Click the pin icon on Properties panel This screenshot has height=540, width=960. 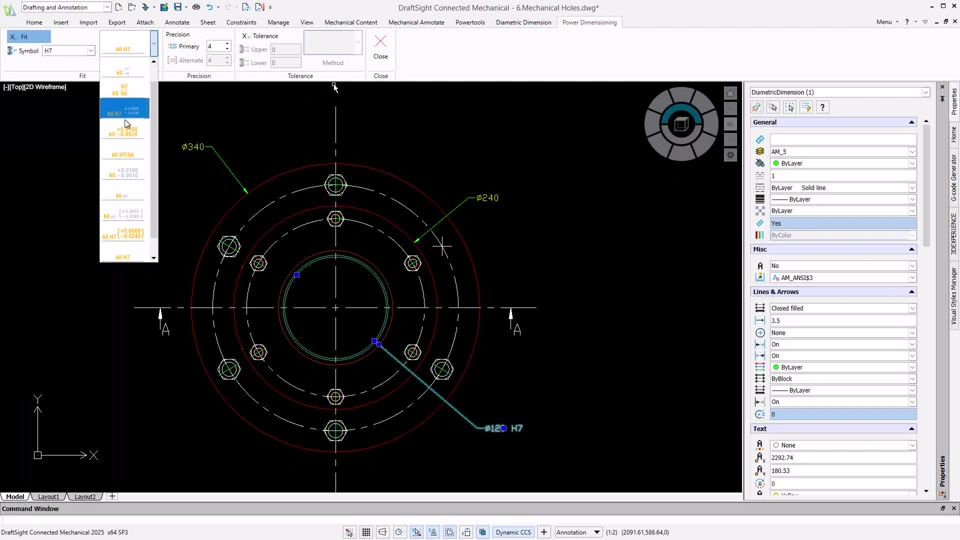click(943, 98)
